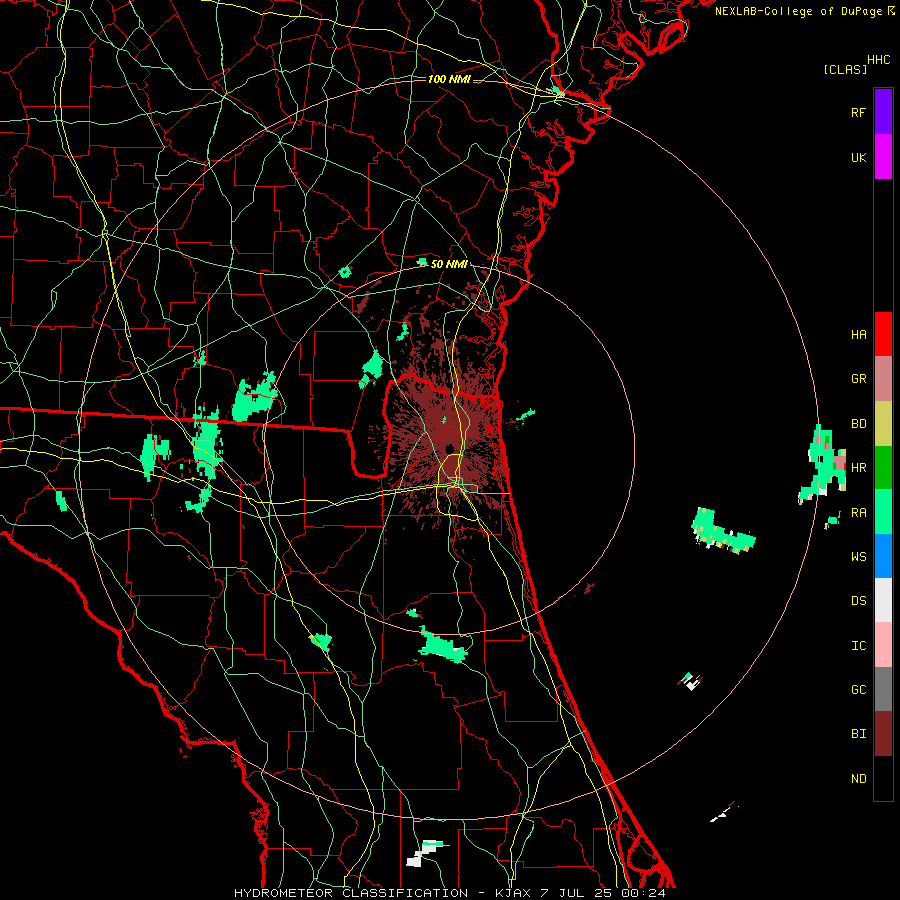The width and height of the screenshot is (900, 900).
Task: Click the HYDROMETEOR CLASSIFICATION title text
Action: point(351,893)
